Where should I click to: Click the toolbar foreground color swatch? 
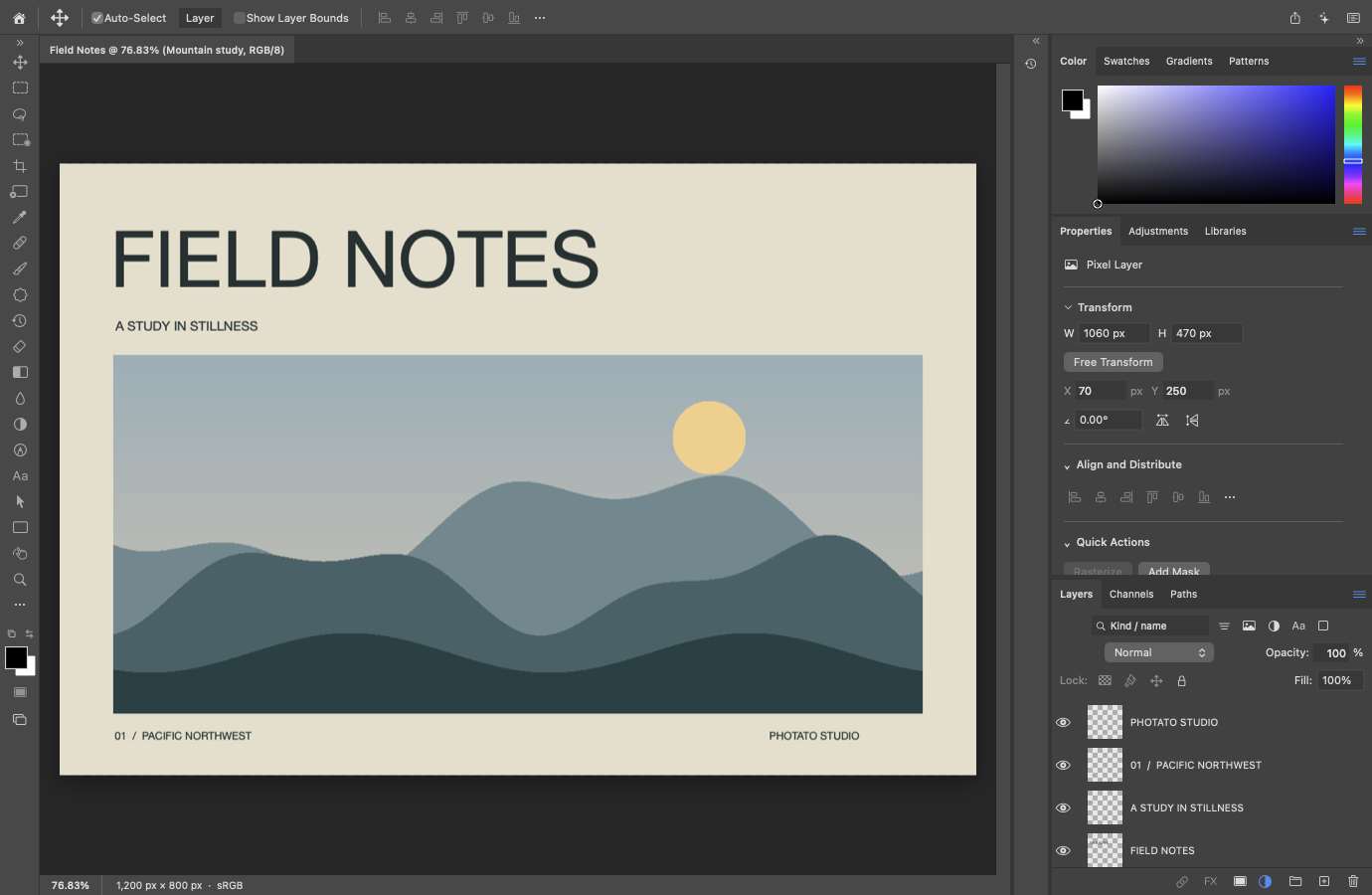(x=16, y=657)
